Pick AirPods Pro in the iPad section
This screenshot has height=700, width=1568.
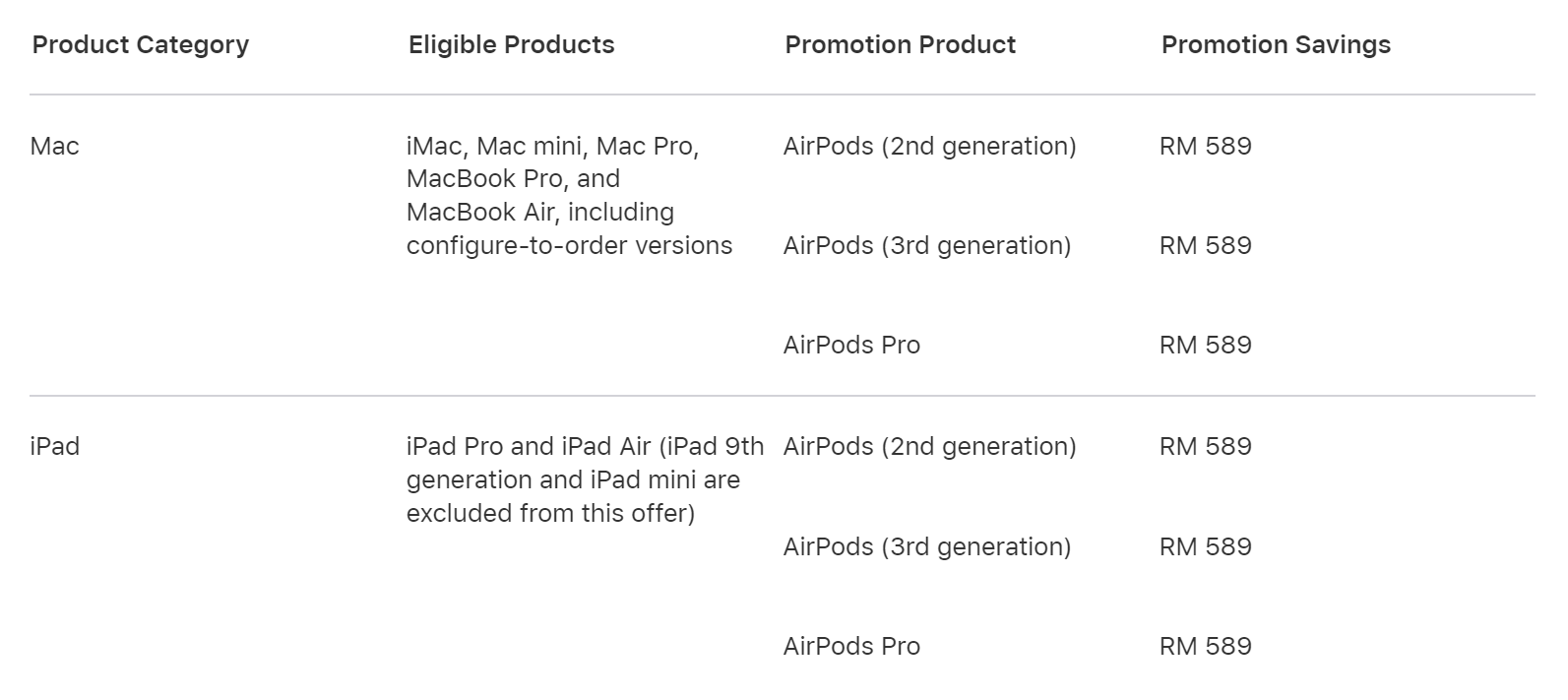click(851, 647)
